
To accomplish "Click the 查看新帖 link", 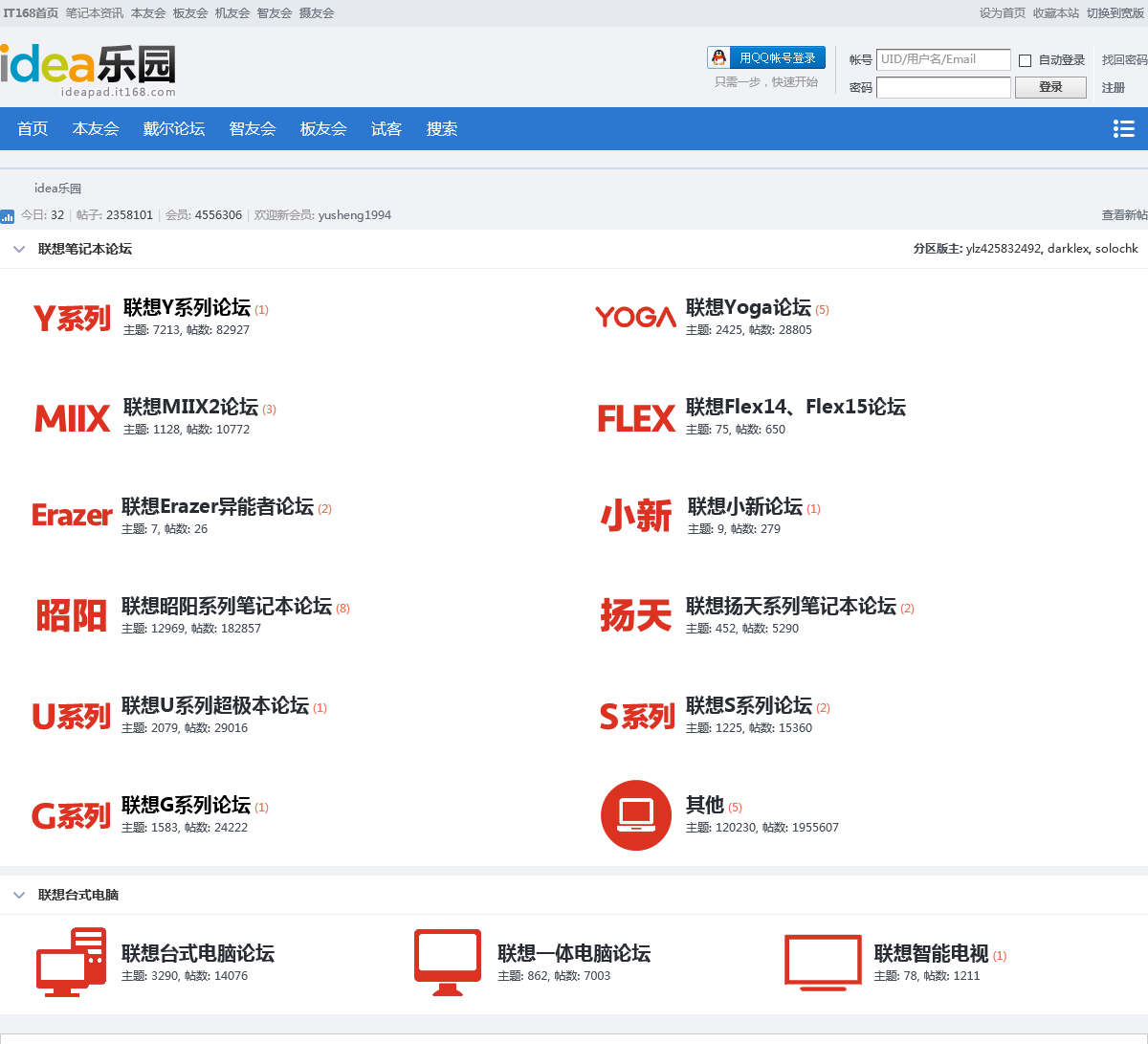I will (1125, 215).
